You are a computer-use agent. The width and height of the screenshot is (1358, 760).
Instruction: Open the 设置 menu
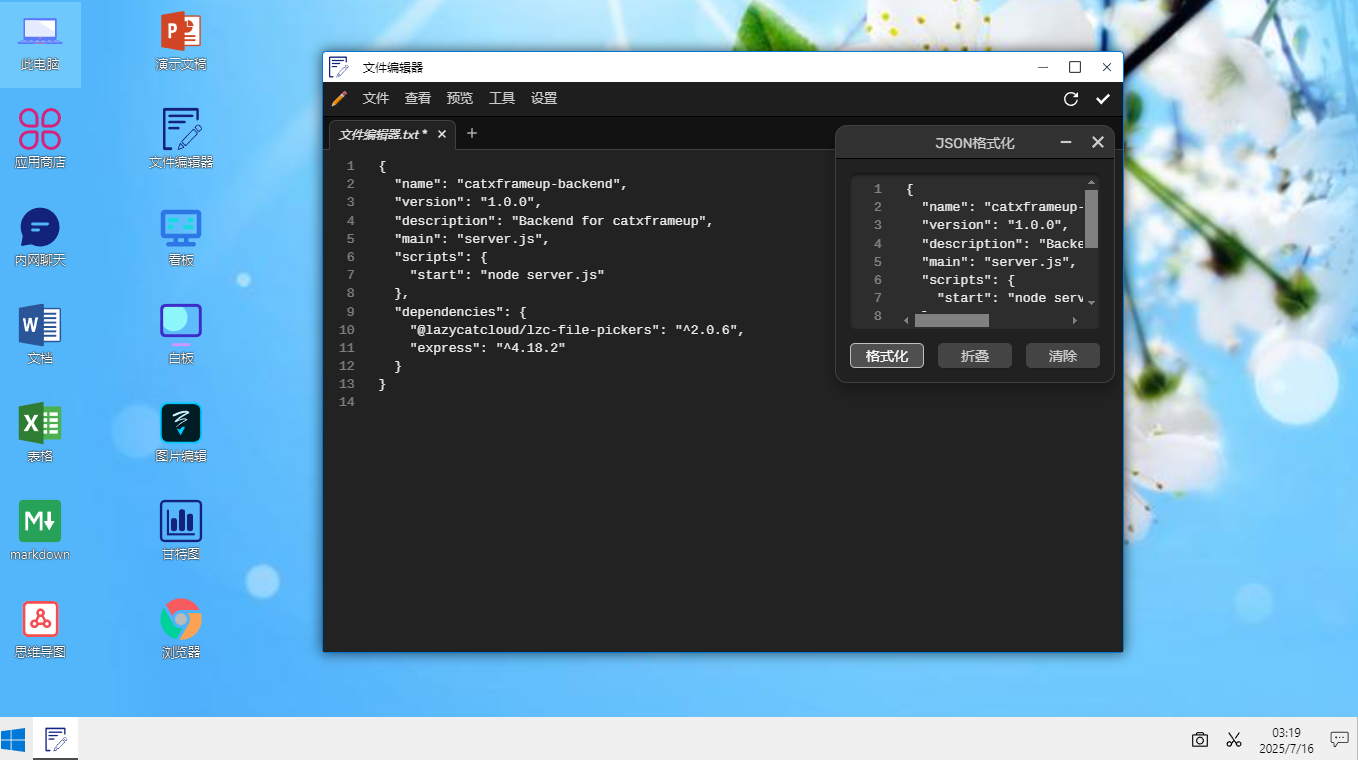(x=544, y=98)
